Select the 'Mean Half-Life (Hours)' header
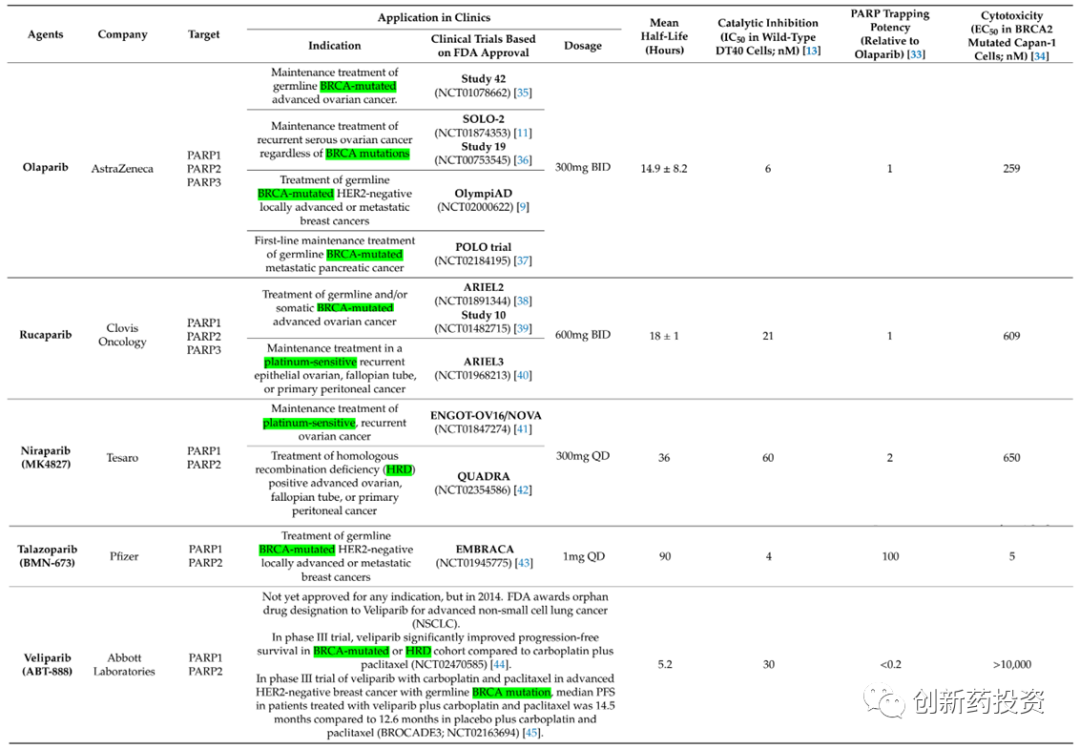Viewport: 1080px width, 749px height. click(x=664, y=36)
